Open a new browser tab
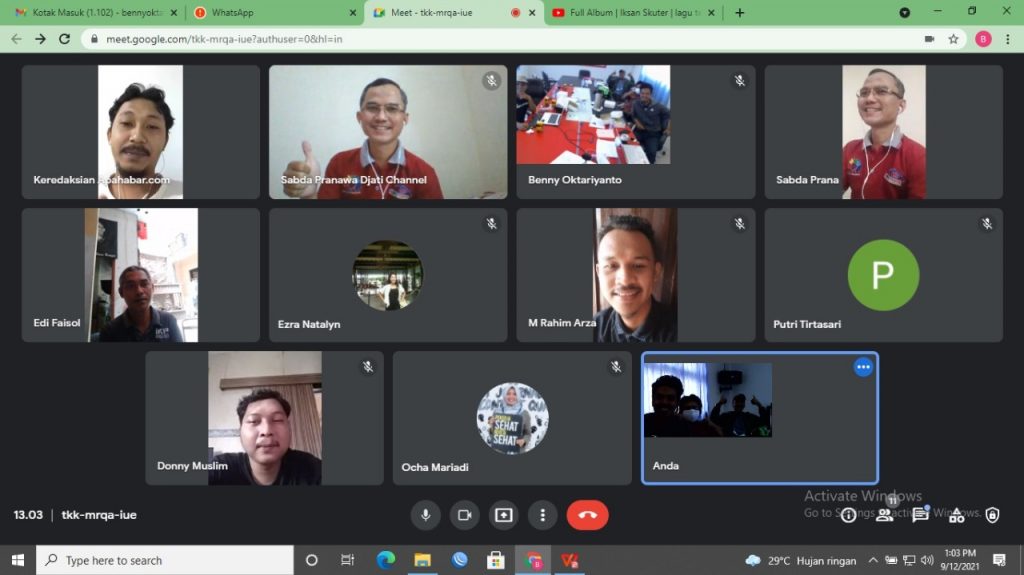The width and height of the screenshot is (1024, 575). pyautogui.click(x=740, y=13)
